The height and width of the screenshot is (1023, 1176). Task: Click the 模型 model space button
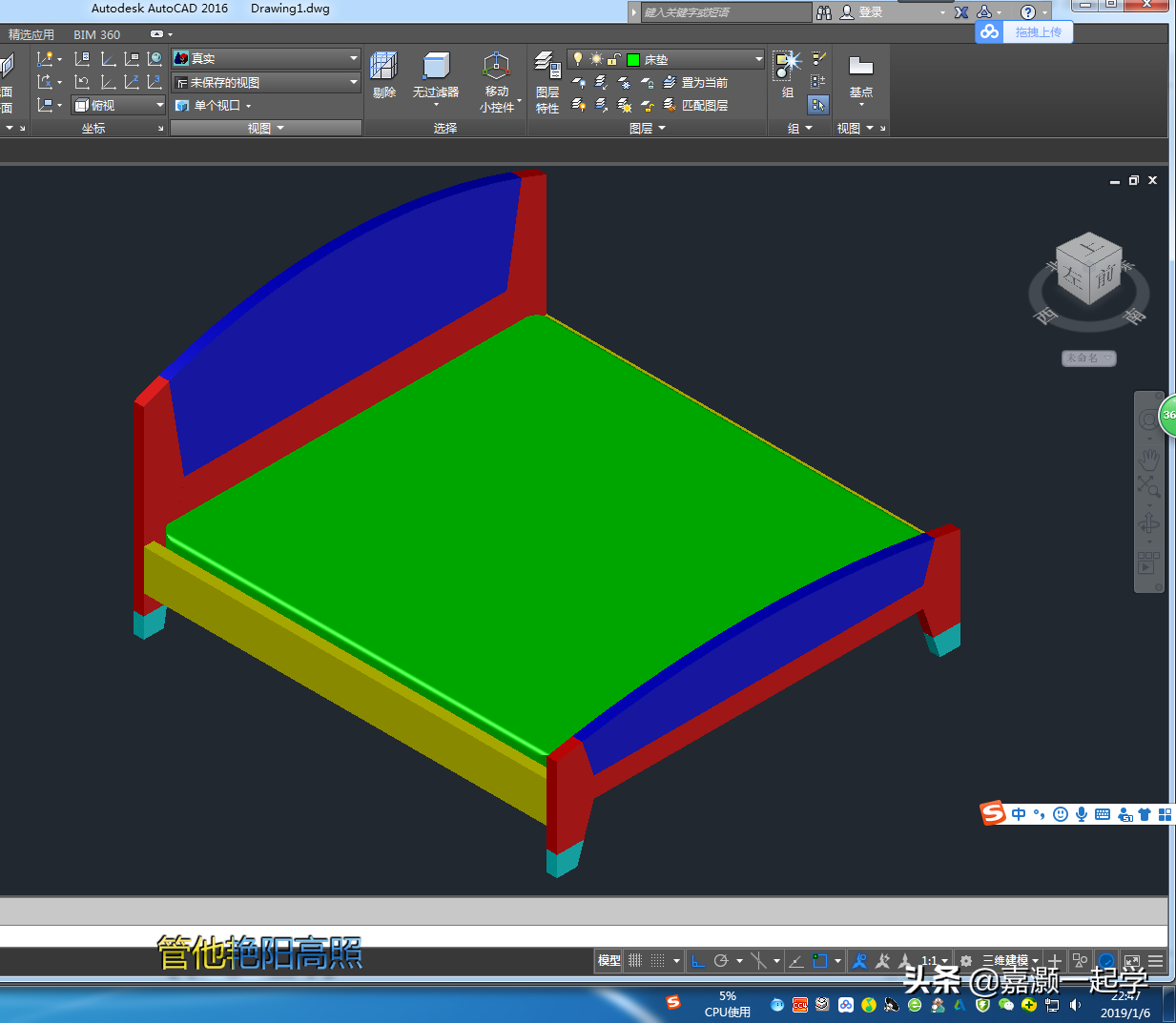point(609,961)
